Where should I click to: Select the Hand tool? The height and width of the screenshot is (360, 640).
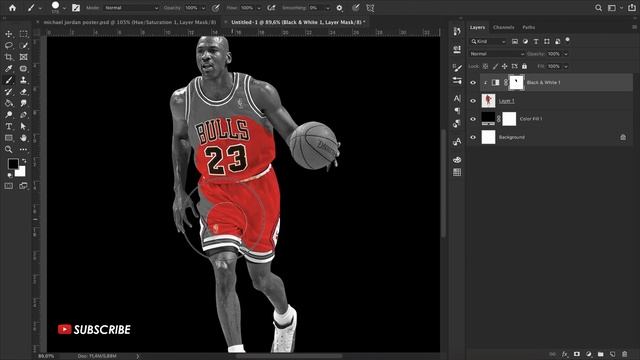tap(23, 138)
